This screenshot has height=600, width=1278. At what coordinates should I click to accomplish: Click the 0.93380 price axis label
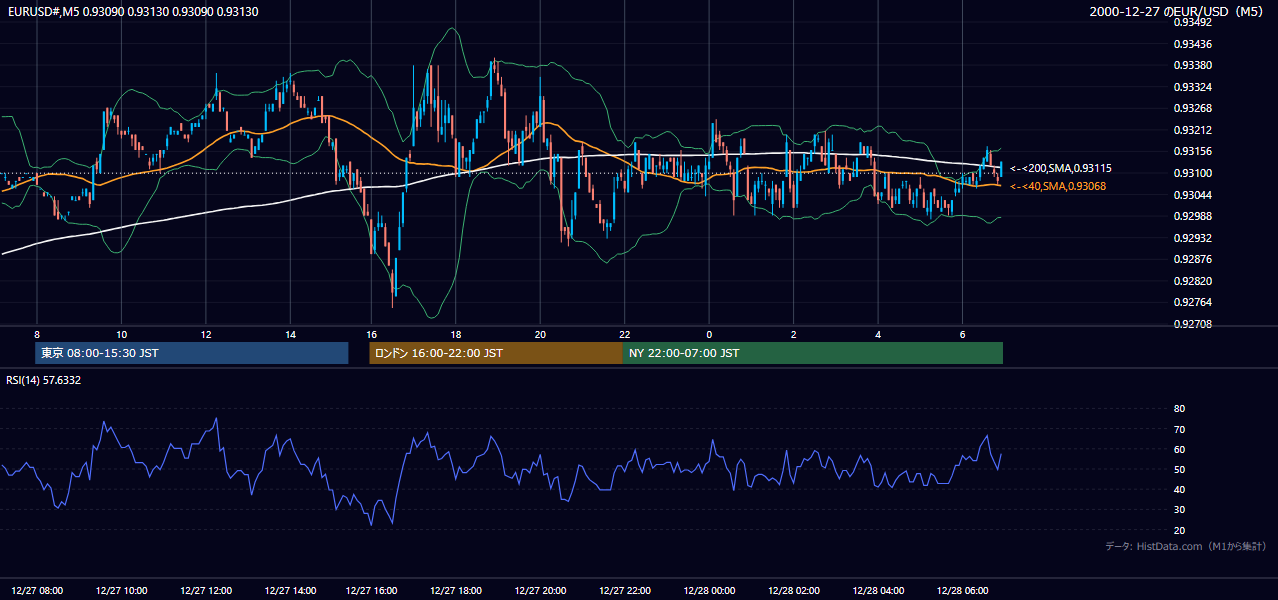pyautogui.click(x=1192, y=66)
